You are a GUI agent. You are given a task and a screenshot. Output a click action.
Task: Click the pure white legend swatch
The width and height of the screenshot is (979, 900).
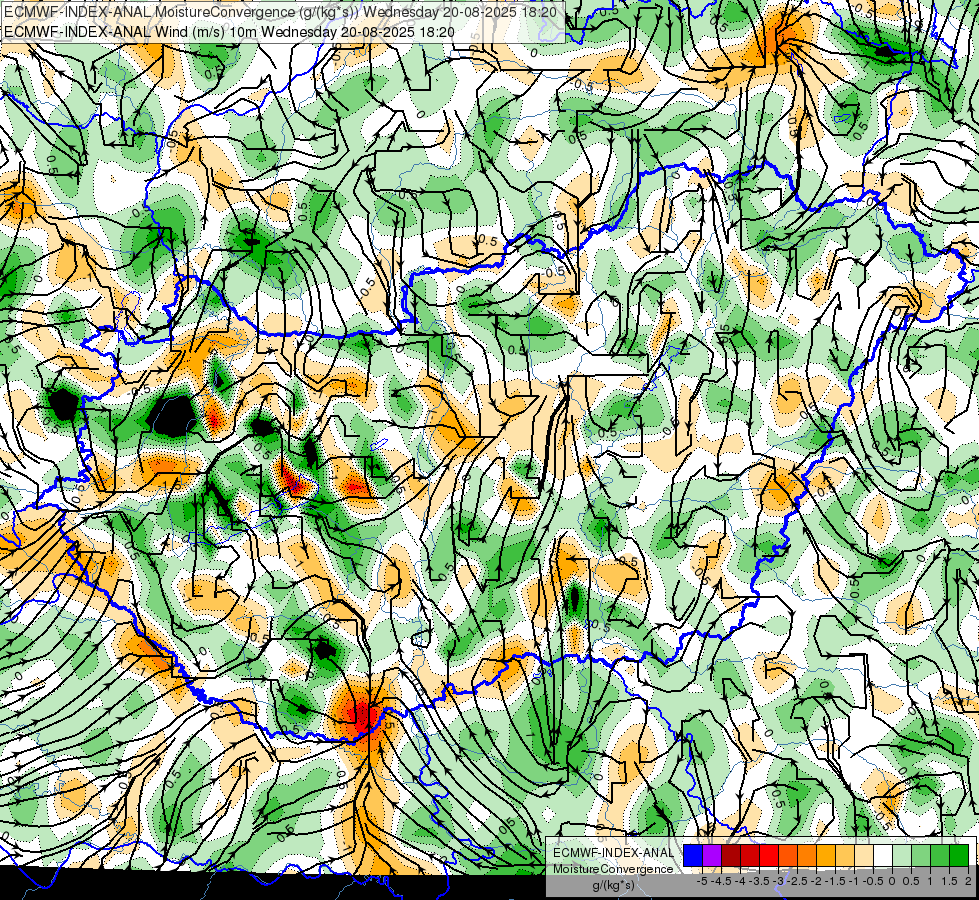[883, 855]
